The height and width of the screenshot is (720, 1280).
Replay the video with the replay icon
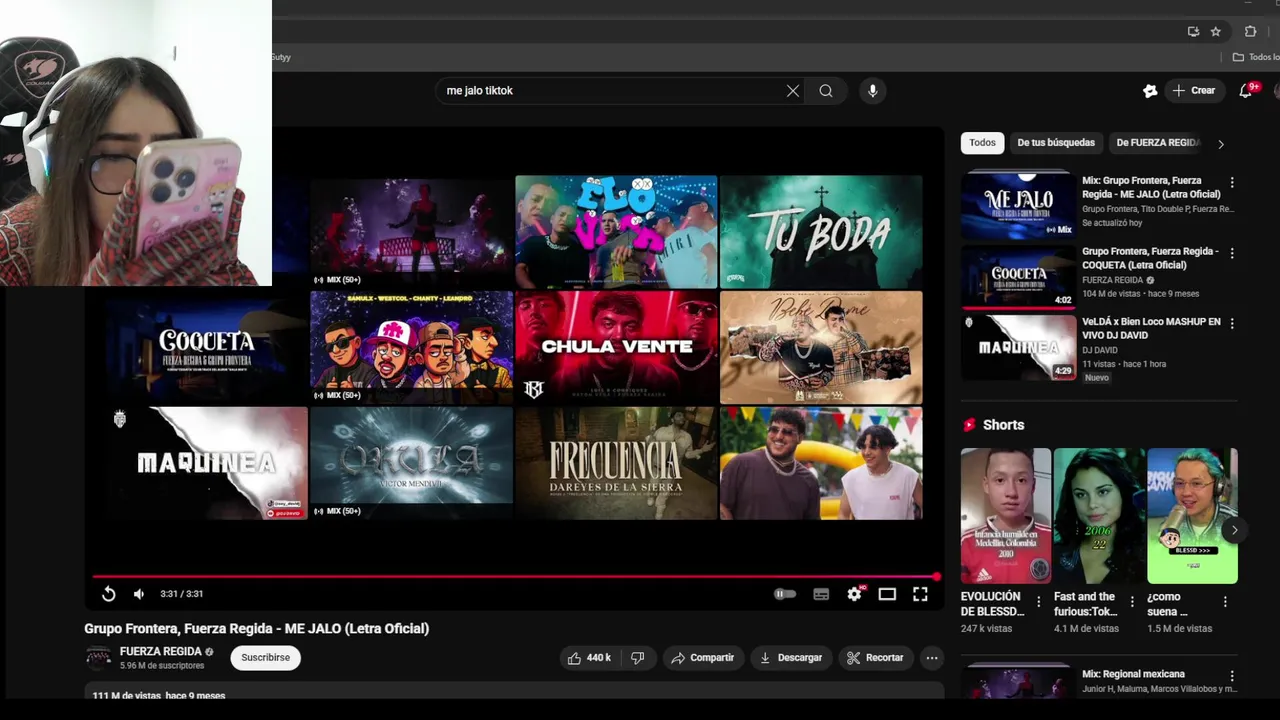coord(109,594)
